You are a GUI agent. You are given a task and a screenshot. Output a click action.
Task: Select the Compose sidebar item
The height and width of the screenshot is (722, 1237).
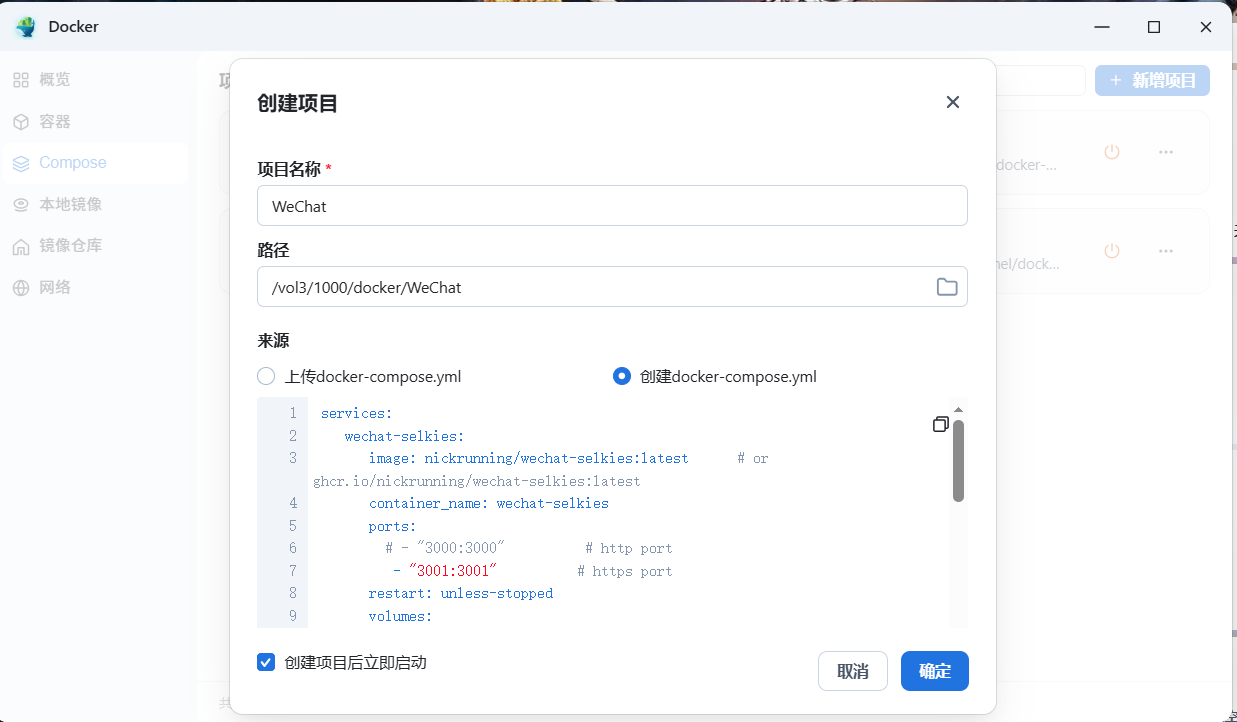(x=94, y=163)
